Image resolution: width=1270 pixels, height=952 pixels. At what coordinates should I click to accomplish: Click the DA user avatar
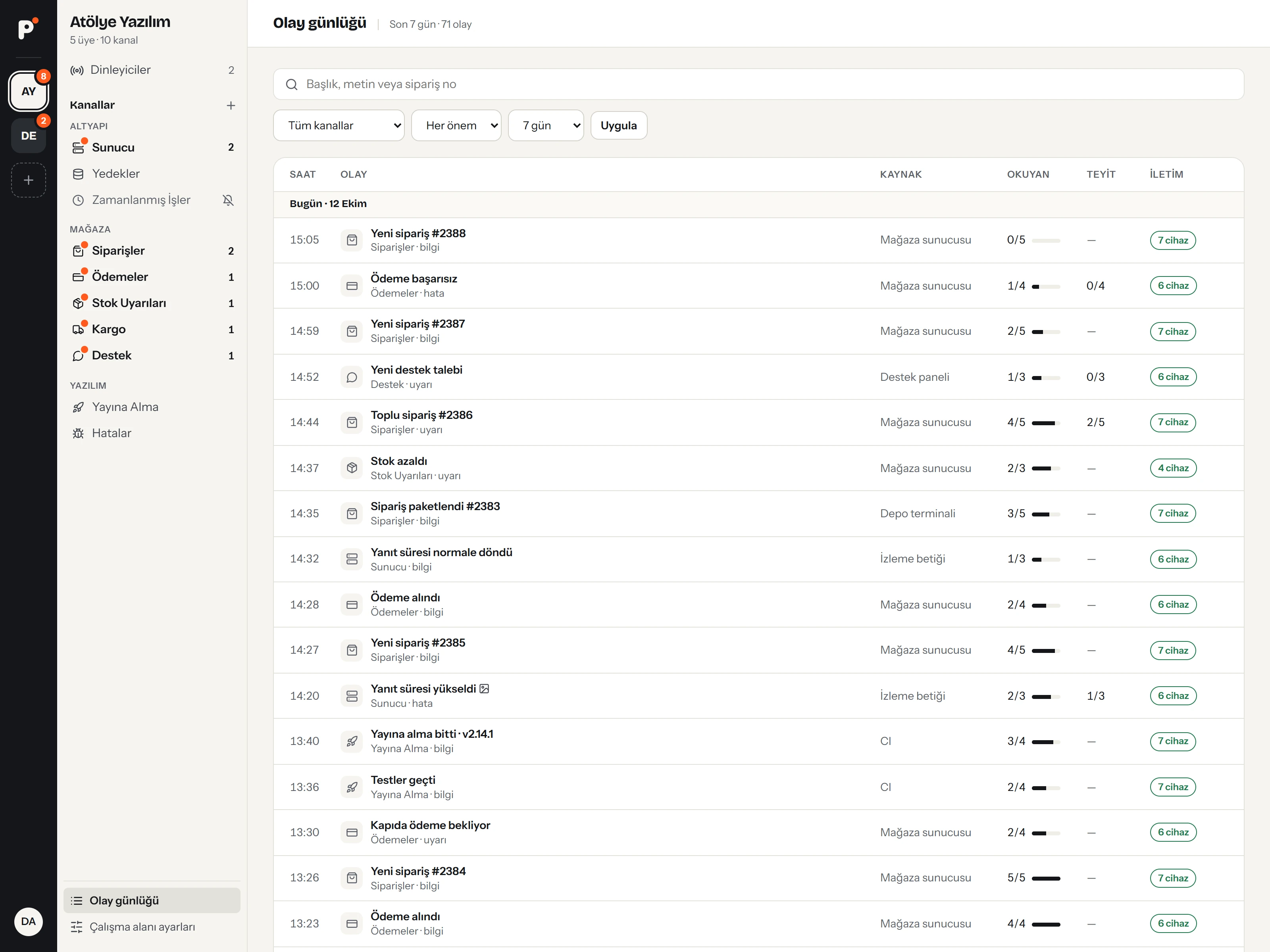pos(28,921)
